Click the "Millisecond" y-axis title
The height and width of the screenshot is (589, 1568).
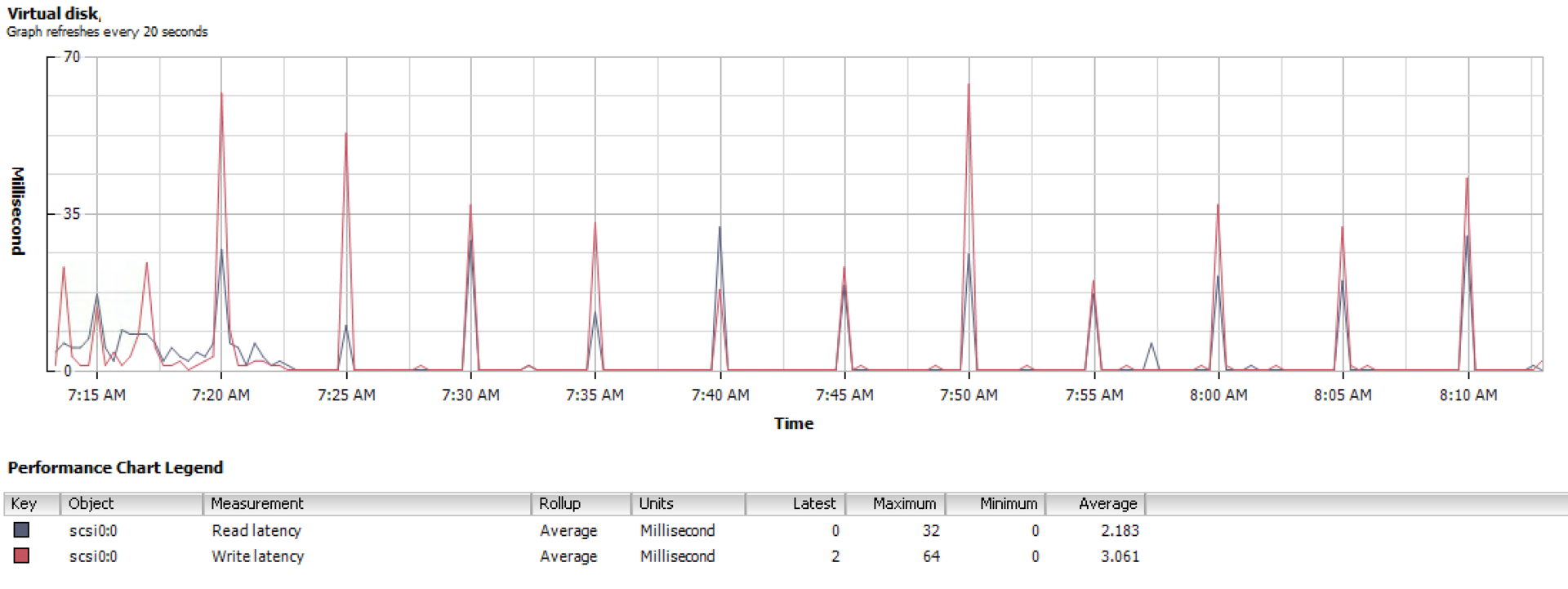coord(18,211)
